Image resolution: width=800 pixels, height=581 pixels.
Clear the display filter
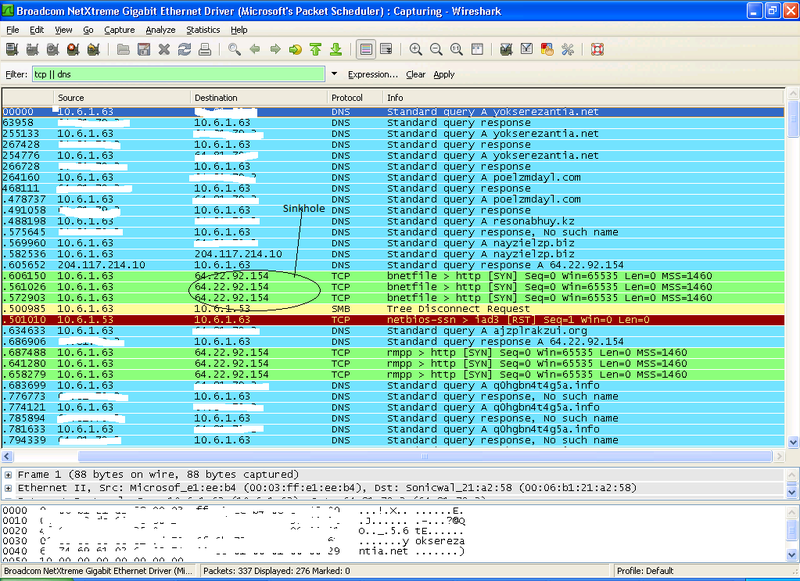(416, 74)
